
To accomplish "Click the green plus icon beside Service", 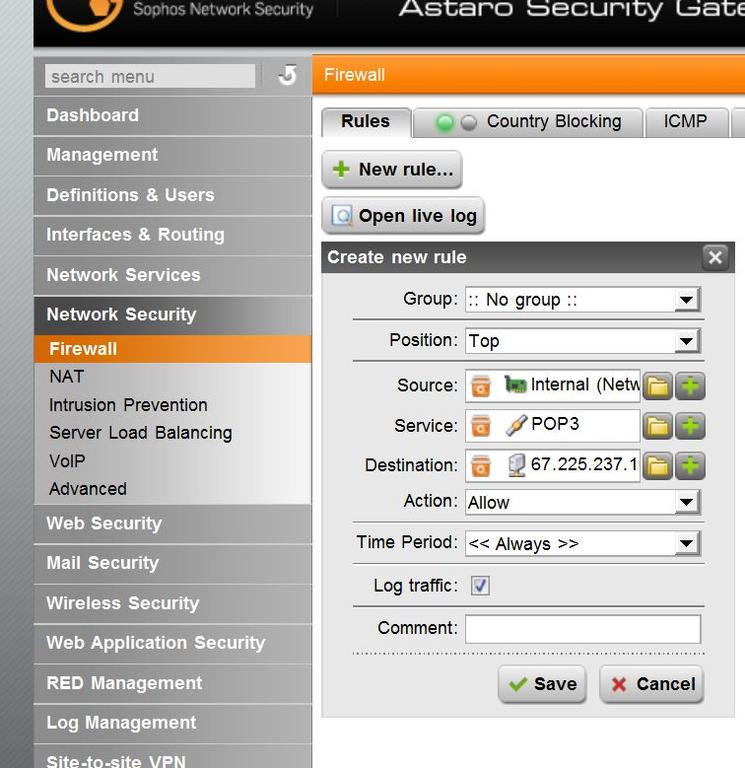I will (x=690, y=426).
